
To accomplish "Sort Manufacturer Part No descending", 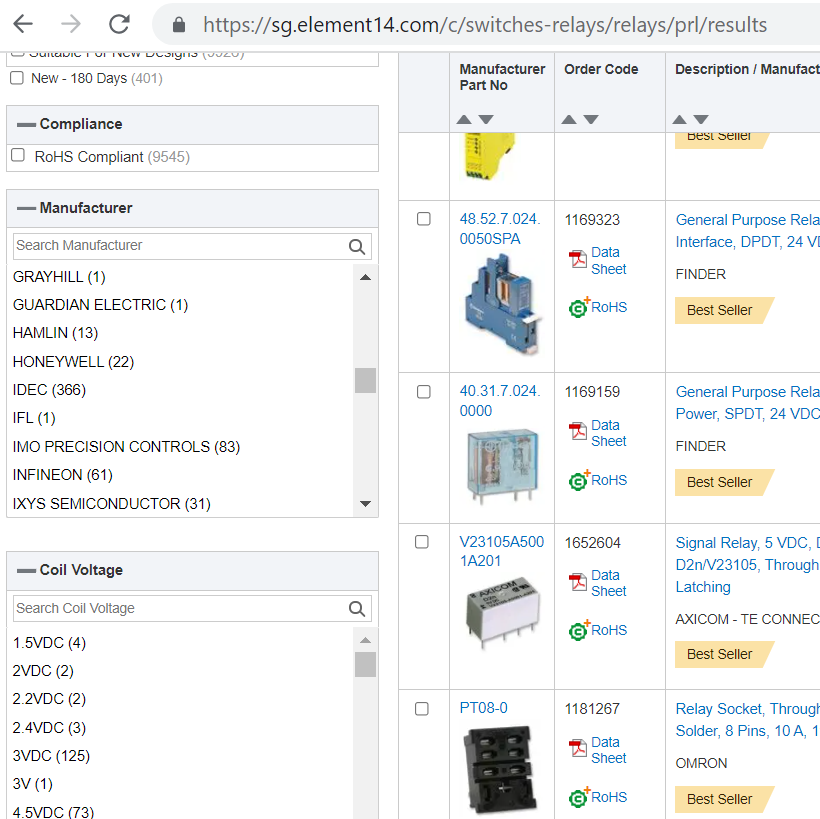I will (x=486, y=120).
